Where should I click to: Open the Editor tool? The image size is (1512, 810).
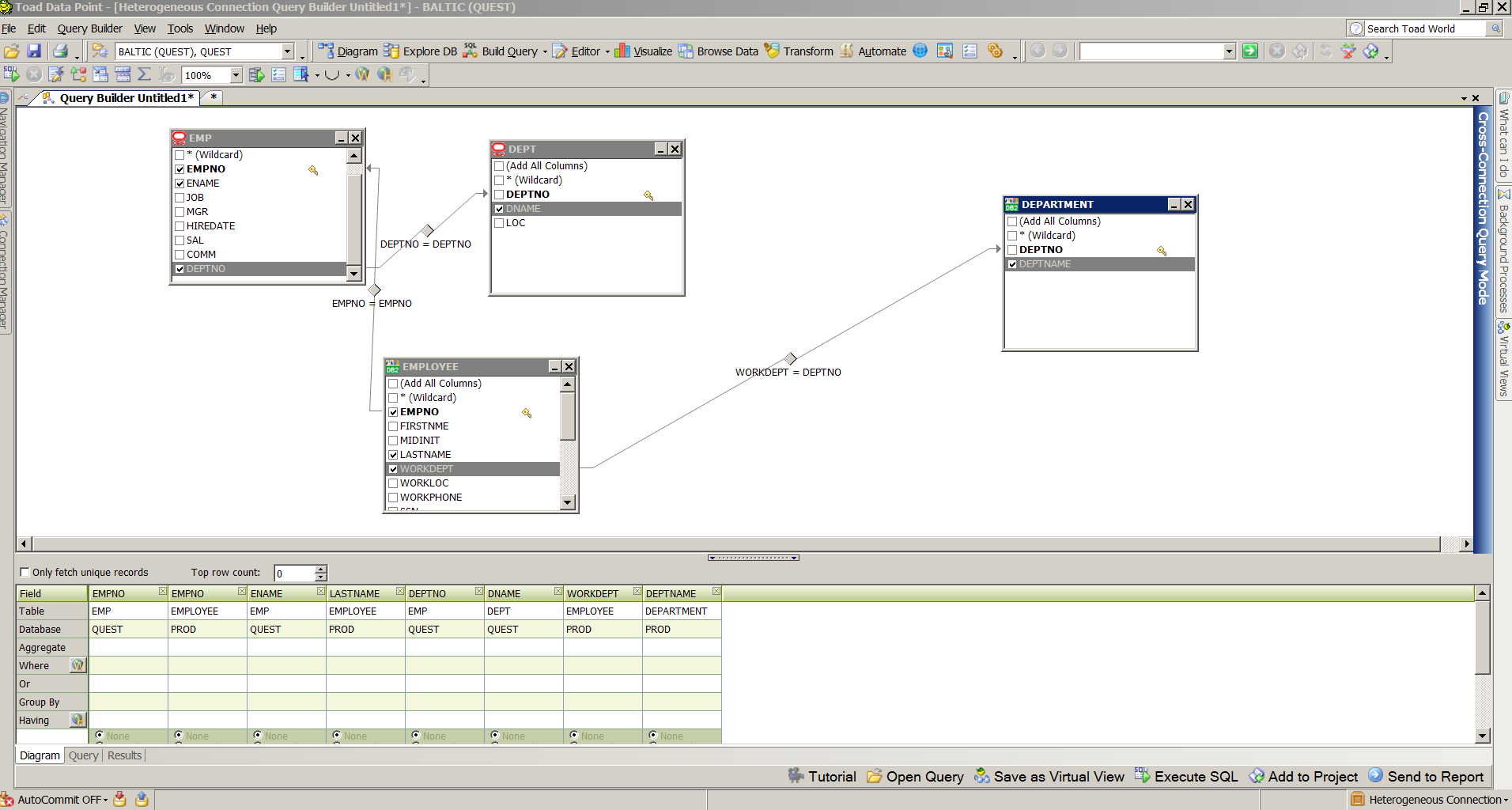click(x=576, y=51)
